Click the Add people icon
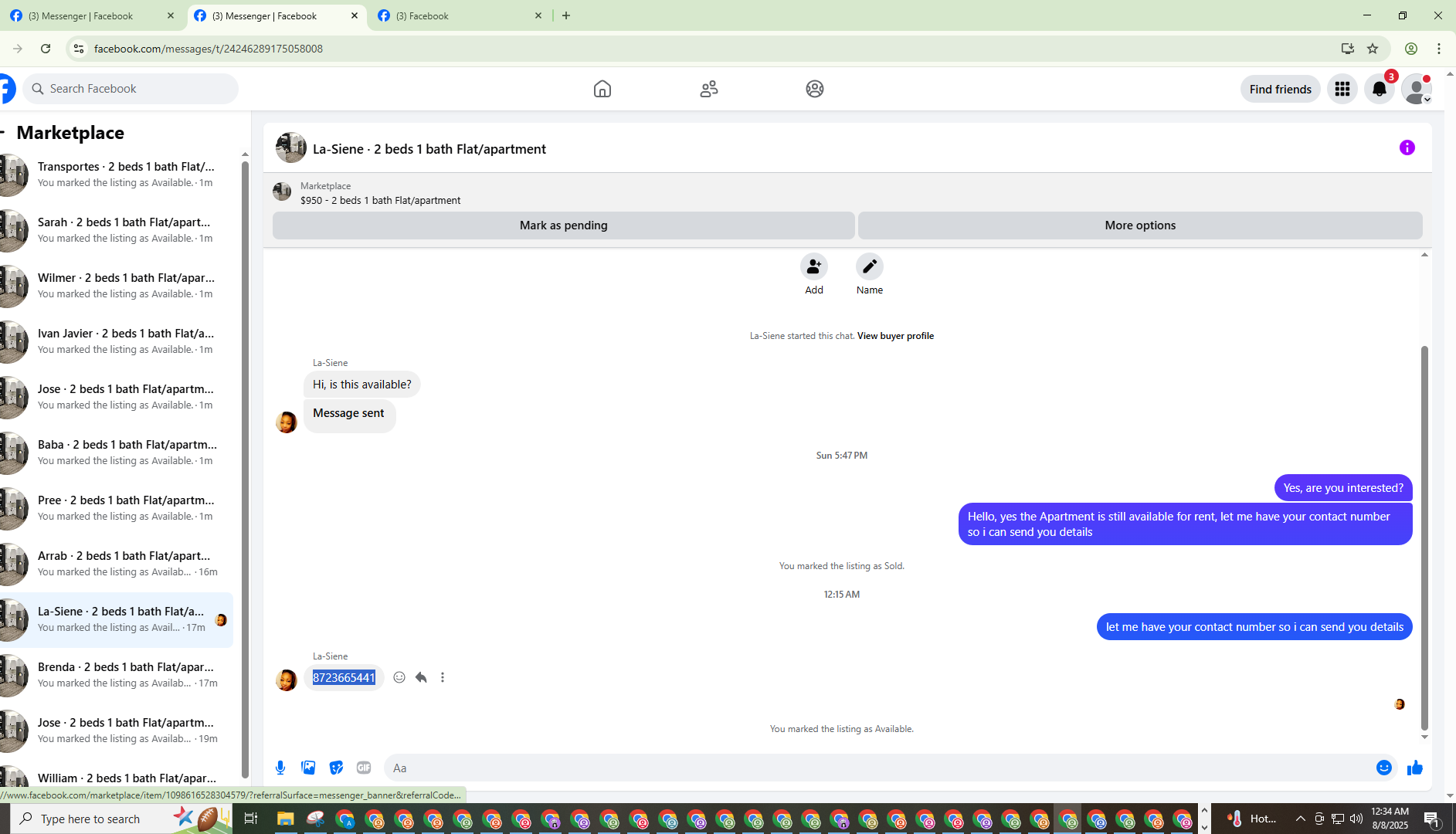The height and width of the screenshot is (834, 1456). pos(814,266)
